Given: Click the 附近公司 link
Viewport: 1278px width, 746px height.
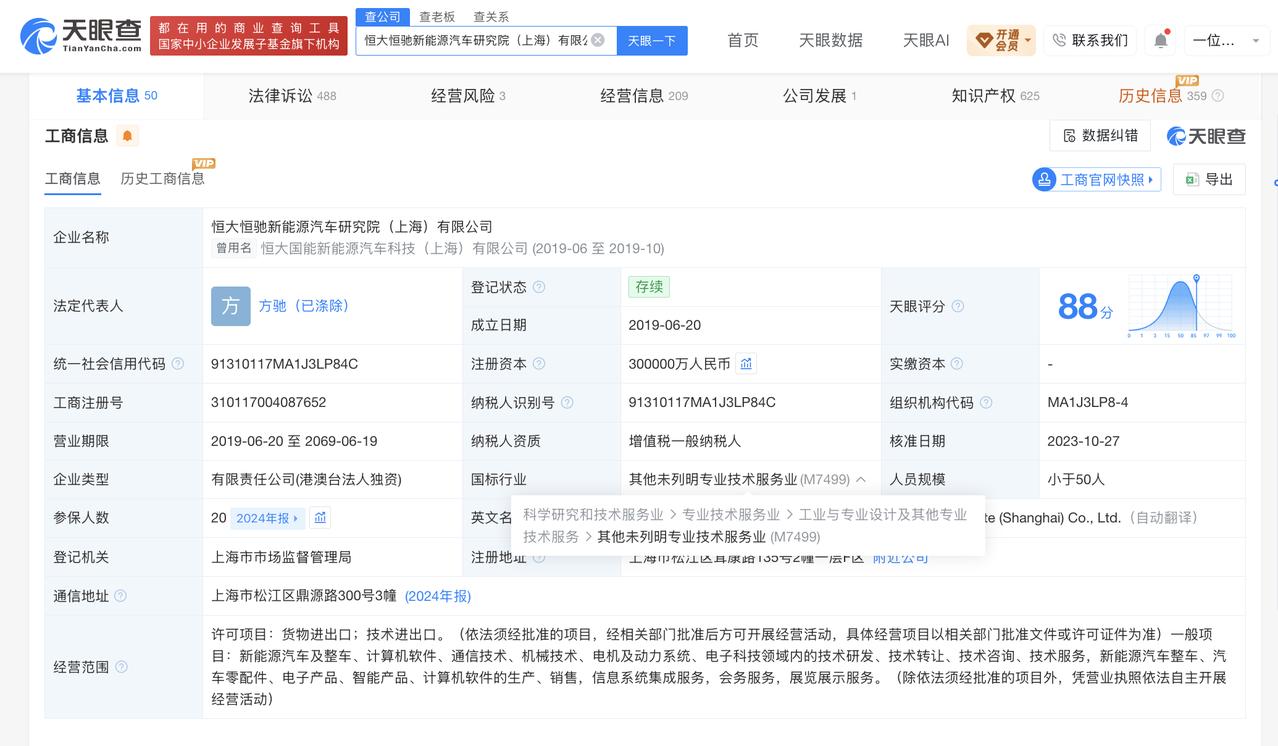Looking at the screenshot, I should point(901,557).
